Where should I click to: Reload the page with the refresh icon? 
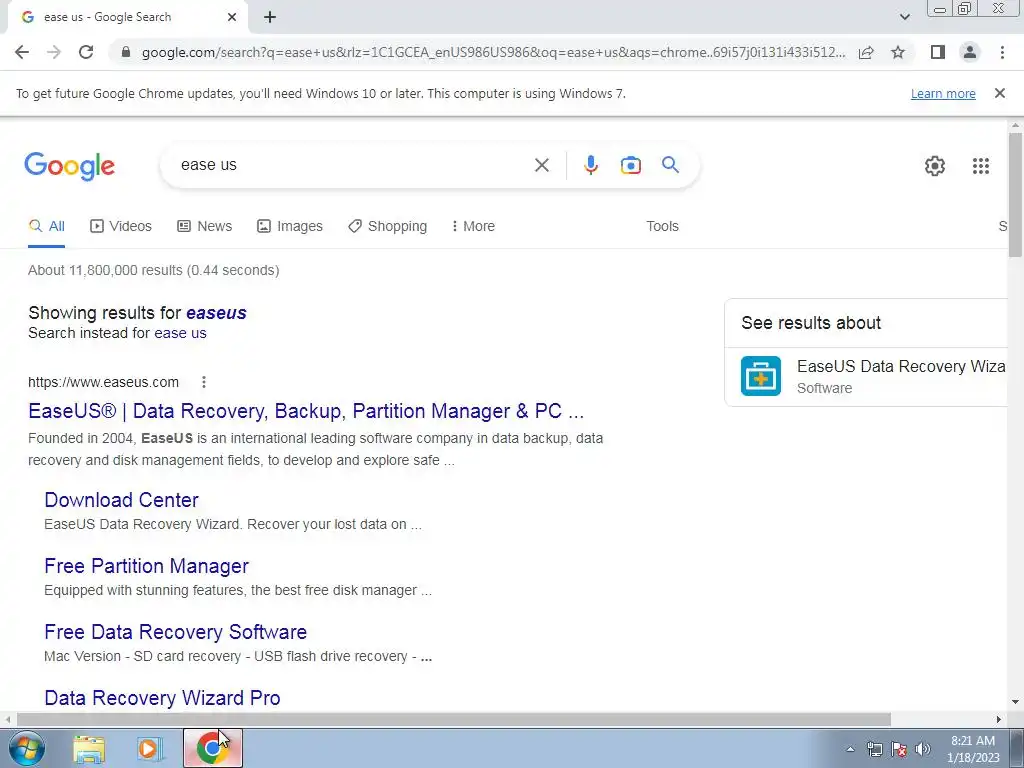pos(86,52)
